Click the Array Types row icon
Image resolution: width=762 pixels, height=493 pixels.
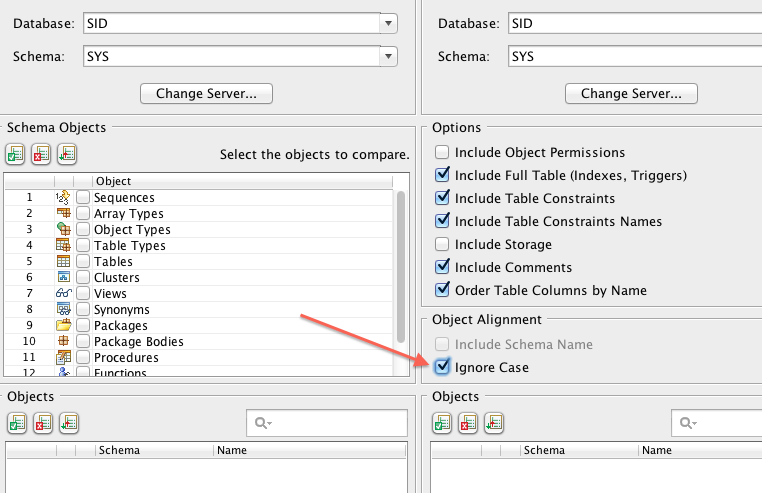(63, 213)
